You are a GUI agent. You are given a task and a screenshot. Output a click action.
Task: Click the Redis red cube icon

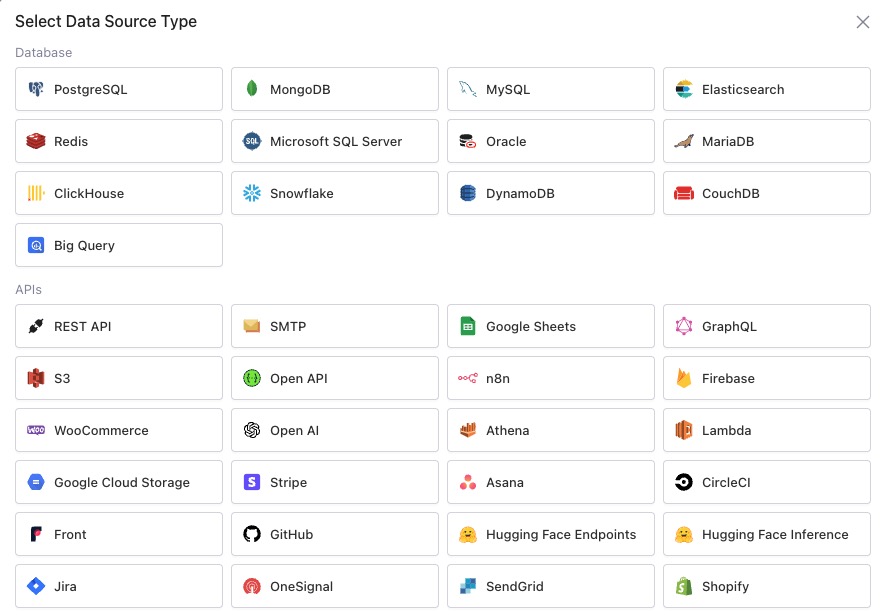click(x=36, y=142)
